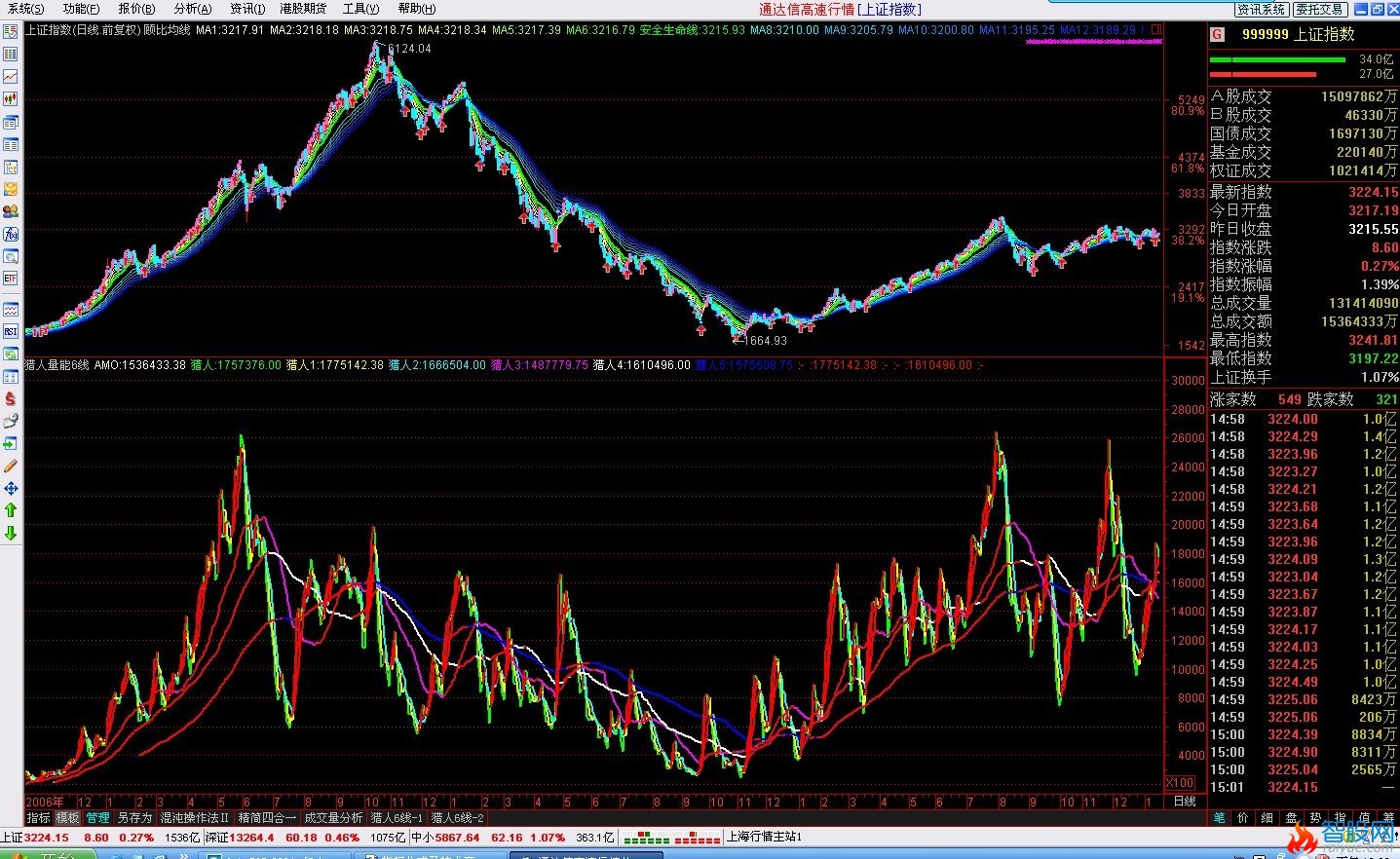The image size is (1400, 859).
Task: Select the 猎人6线-2 tab
Action: (458, 818)
